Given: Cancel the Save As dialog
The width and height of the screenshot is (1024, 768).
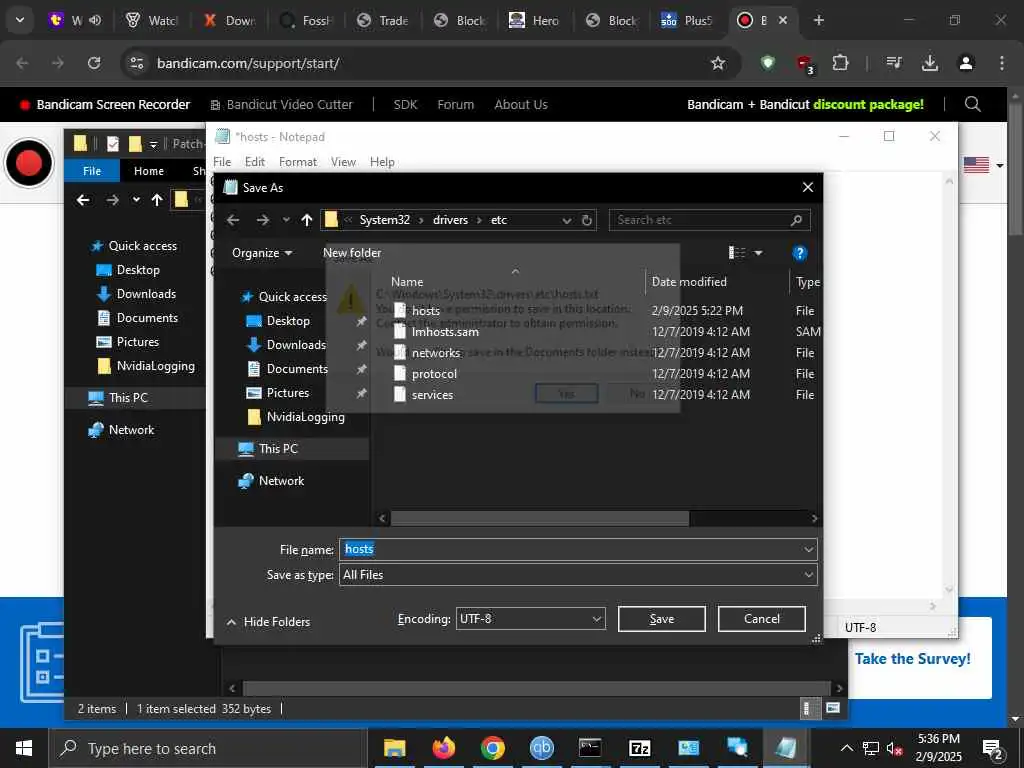Looking at the screenshot, I should [761, 618].
